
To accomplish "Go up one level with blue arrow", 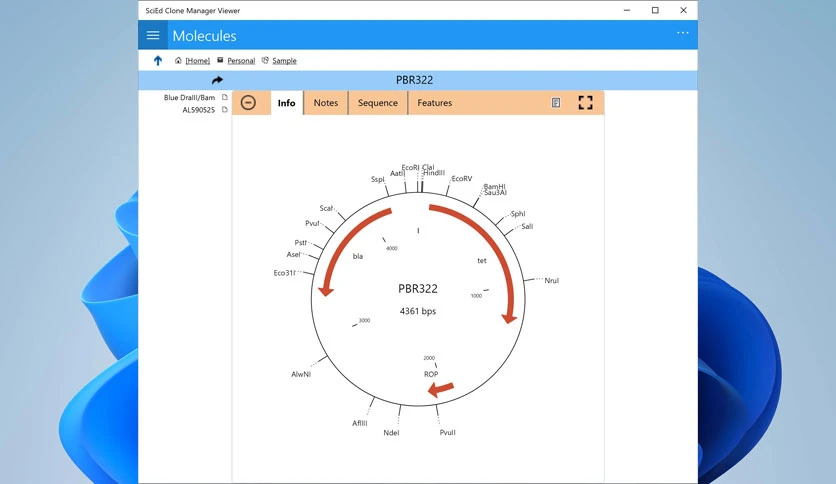I will [158, 61].
